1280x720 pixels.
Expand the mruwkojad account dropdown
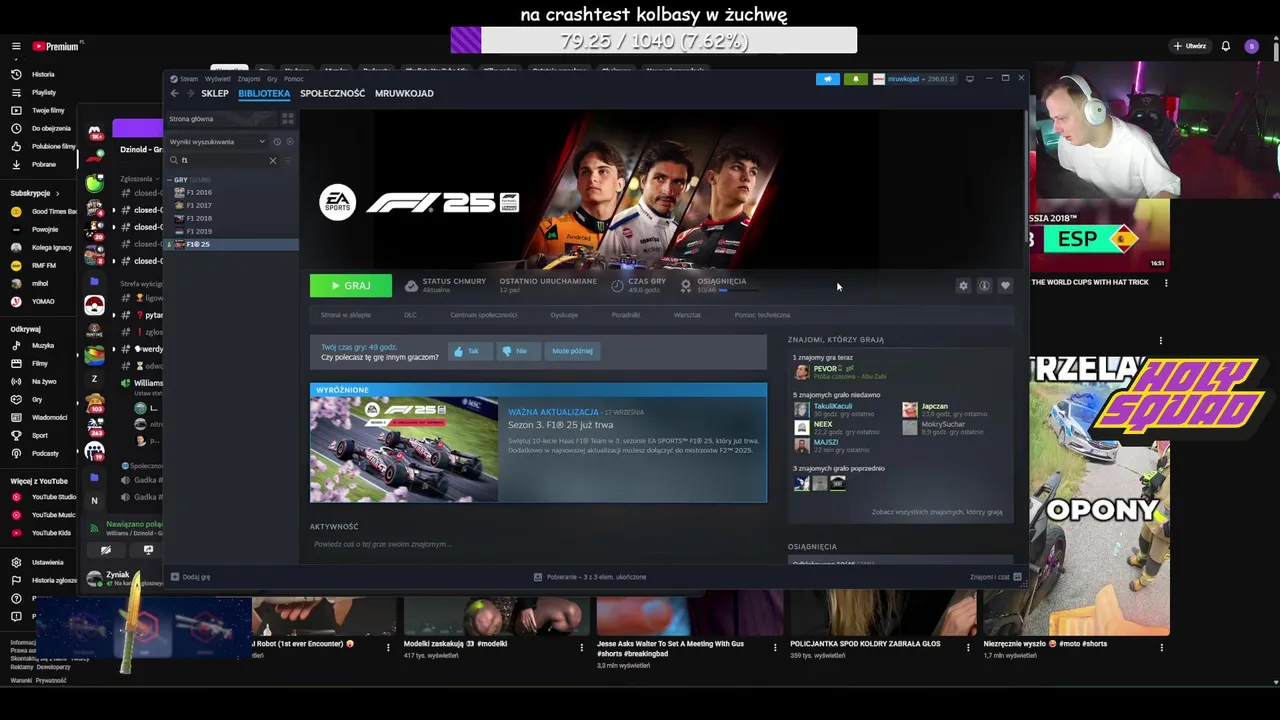[x=914, y=79]
